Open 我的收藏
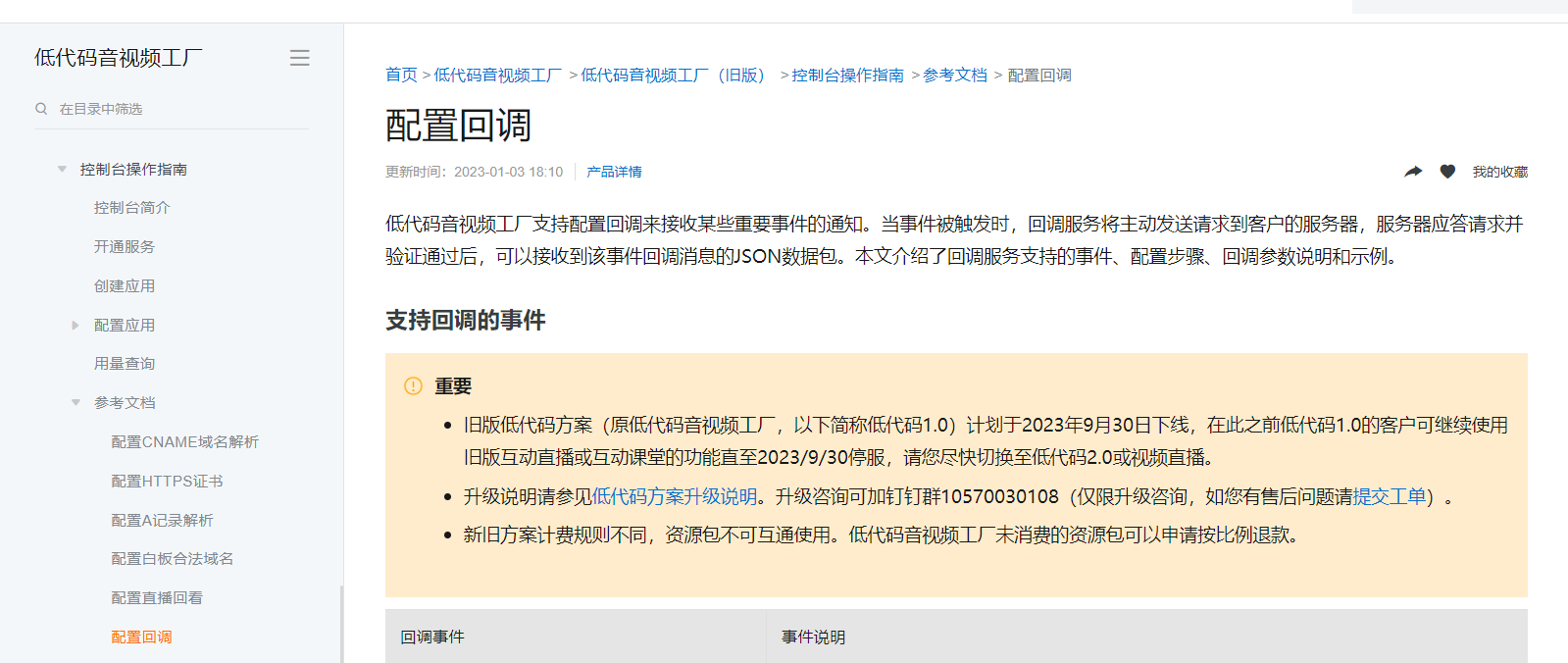This screenshot has width=1568, height=663. (1499, 172)
